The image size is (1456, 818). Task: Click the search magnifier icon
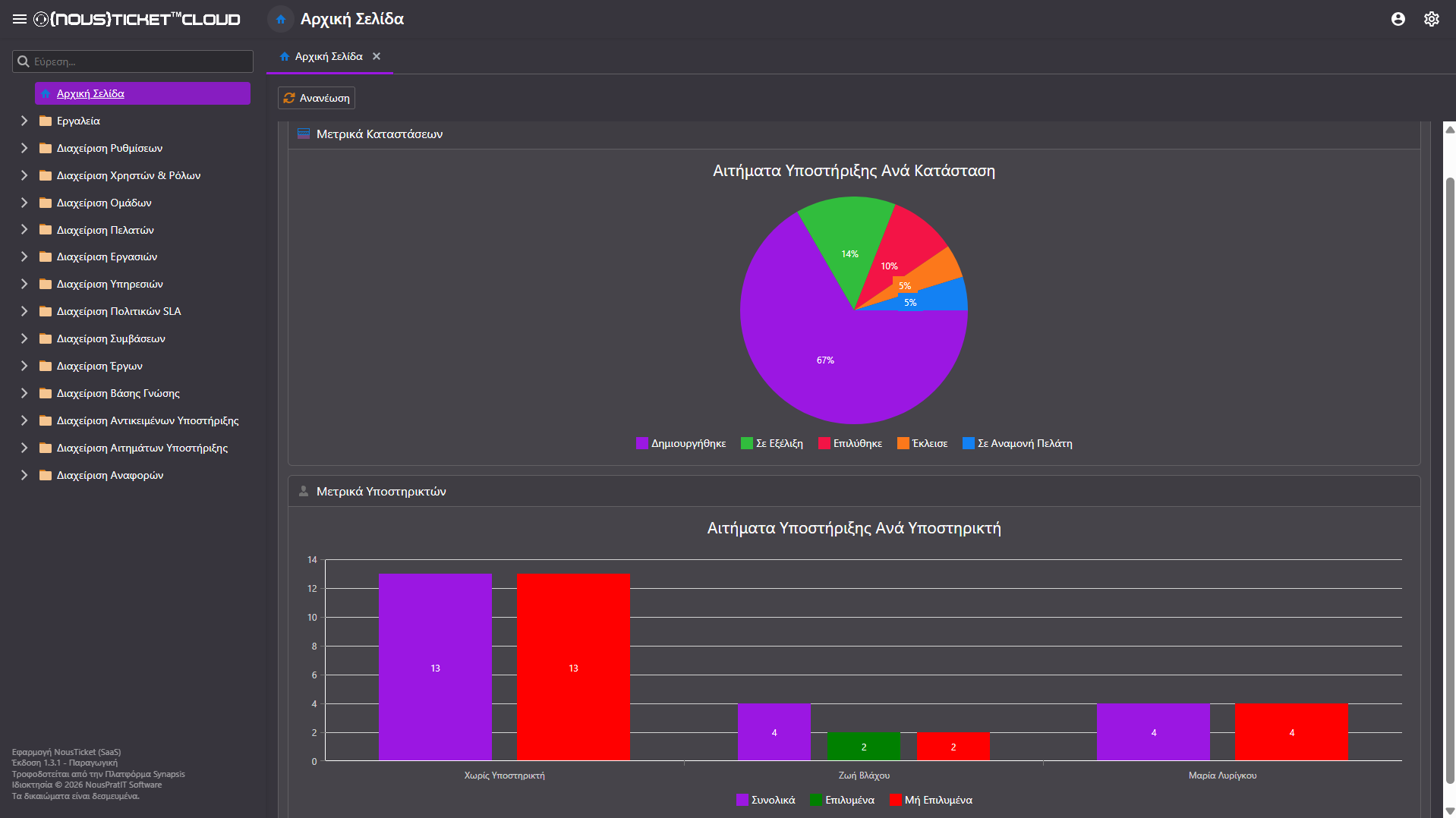[x=24, y=61]
